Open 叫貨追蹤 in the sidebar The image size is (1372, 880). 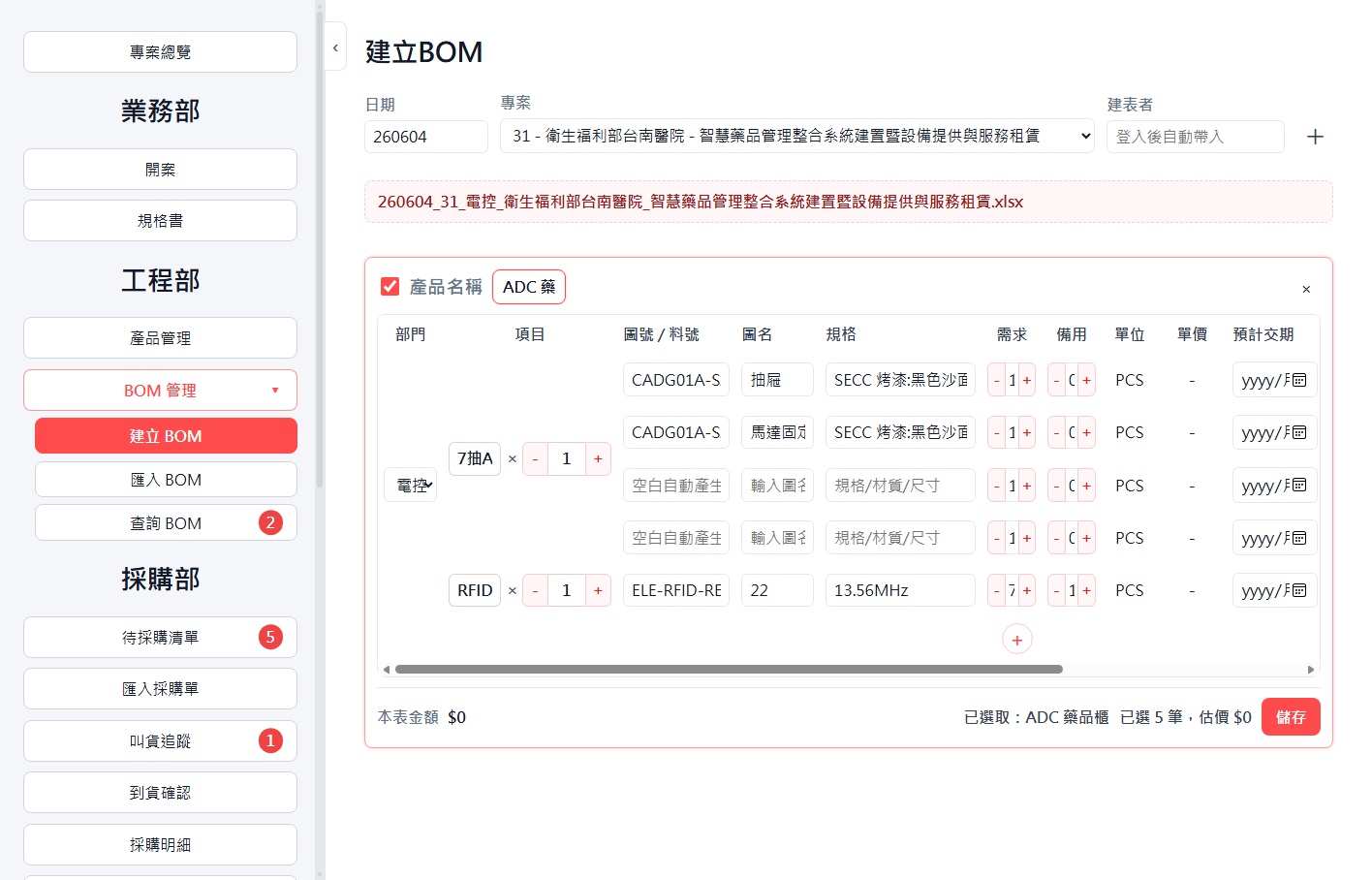pyautogui.click(x=160, y=740)
